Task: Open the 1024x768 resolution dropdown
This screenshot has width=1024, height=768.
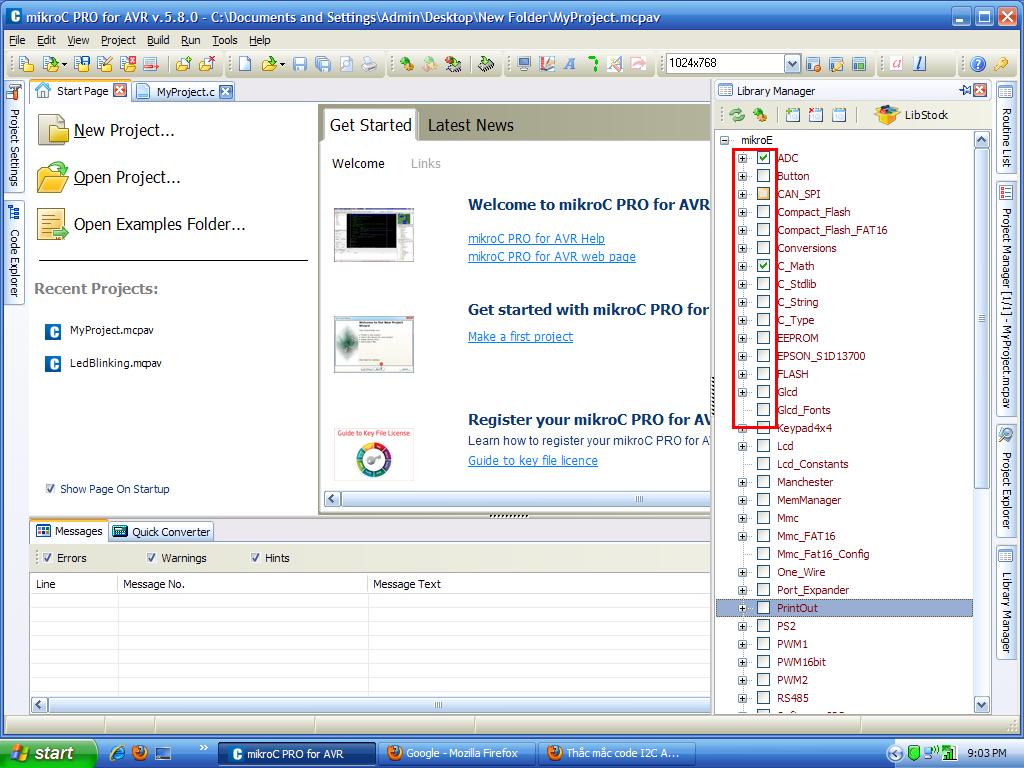Action: (x=792, y=63)
